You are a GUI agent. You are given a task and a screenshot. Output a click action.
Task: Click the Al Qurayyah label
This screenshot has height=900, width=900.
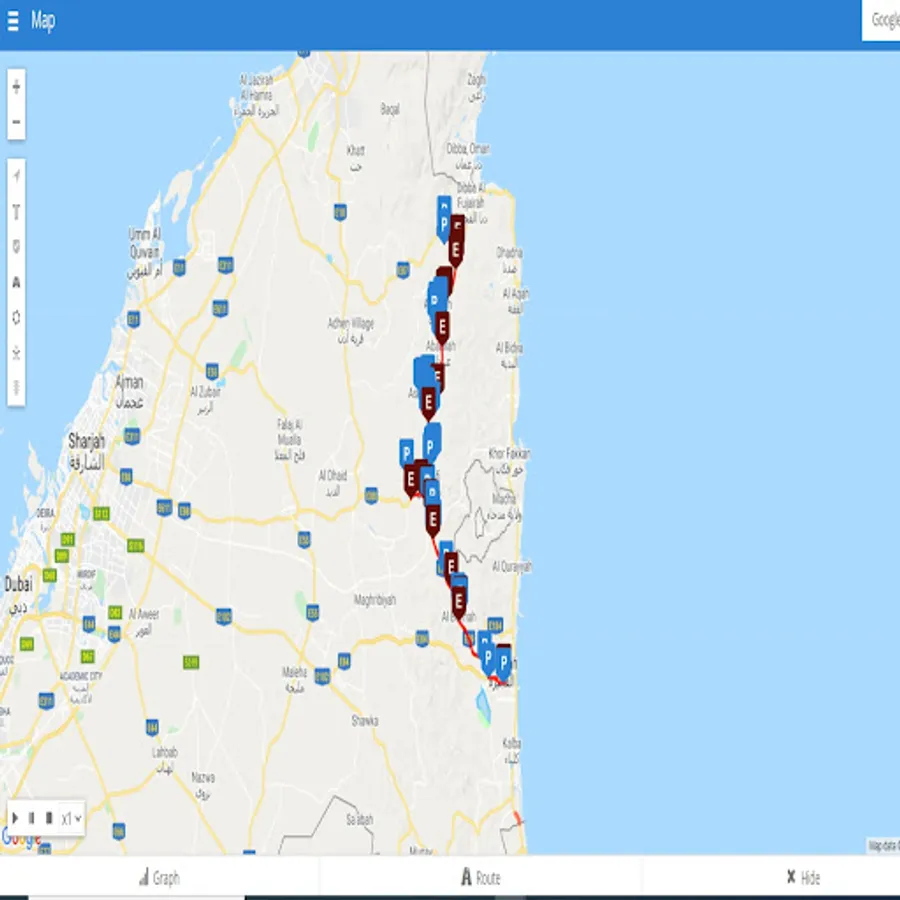[x=512, y=567]
